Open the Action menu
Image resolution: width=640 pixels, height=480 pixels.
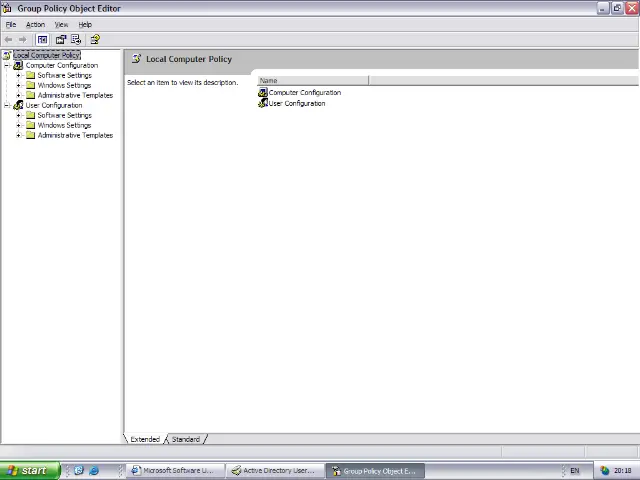coord(36,24)
